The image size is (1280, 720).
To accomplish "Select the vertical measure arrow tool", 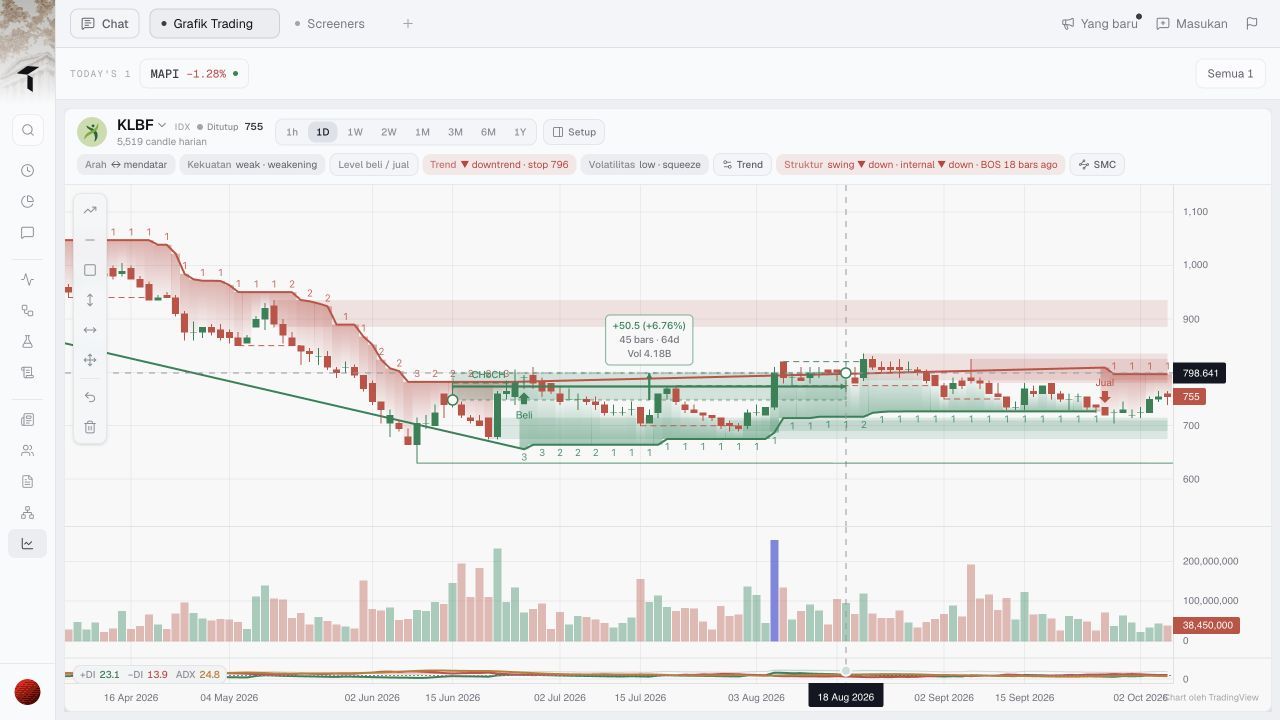I will click(x=90, y=300).
